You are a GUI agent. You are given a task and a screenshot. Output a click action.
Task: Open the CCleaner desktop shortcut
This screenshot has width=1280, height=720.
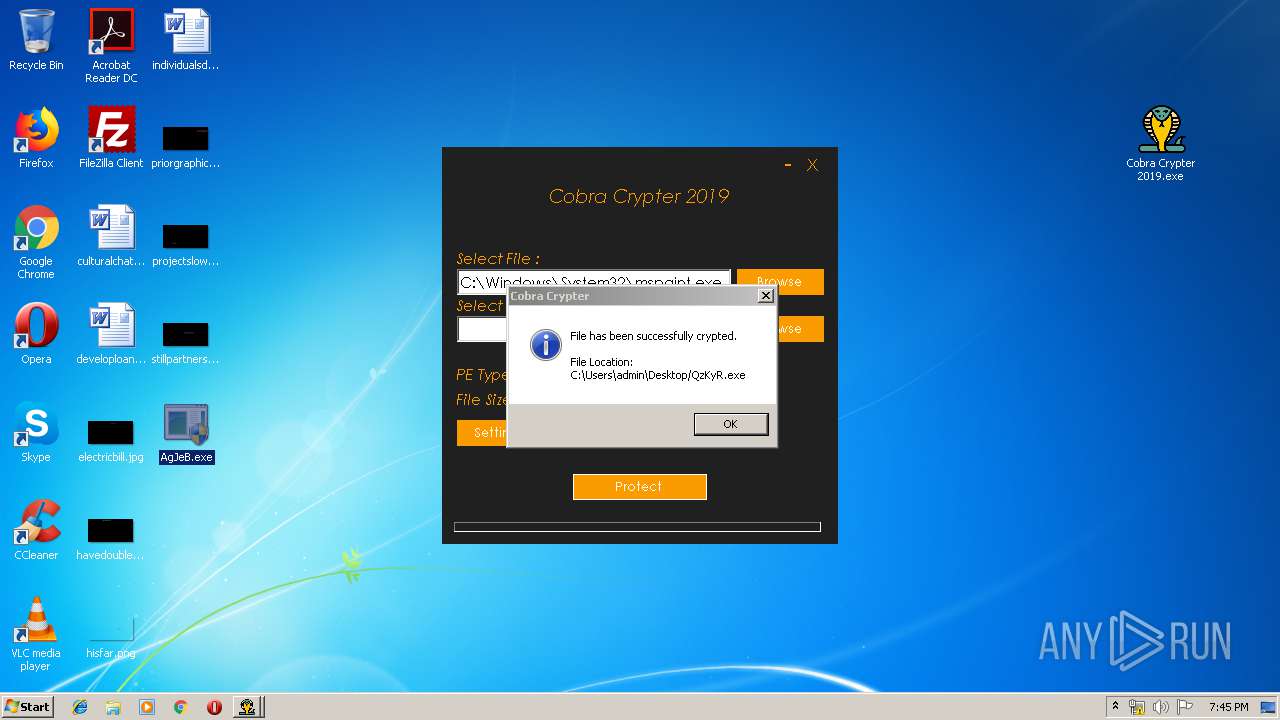point(36,530)
